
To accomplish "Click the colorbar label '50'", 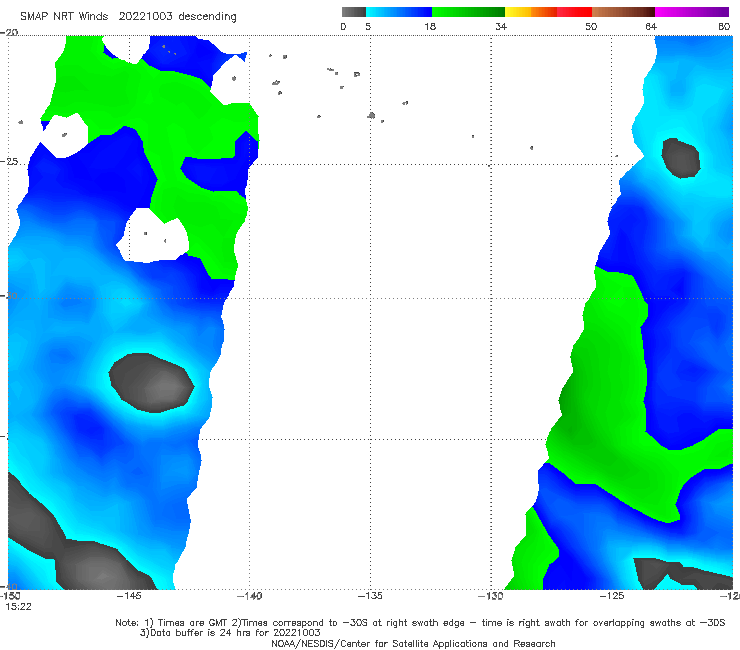I will click(591, 26).
